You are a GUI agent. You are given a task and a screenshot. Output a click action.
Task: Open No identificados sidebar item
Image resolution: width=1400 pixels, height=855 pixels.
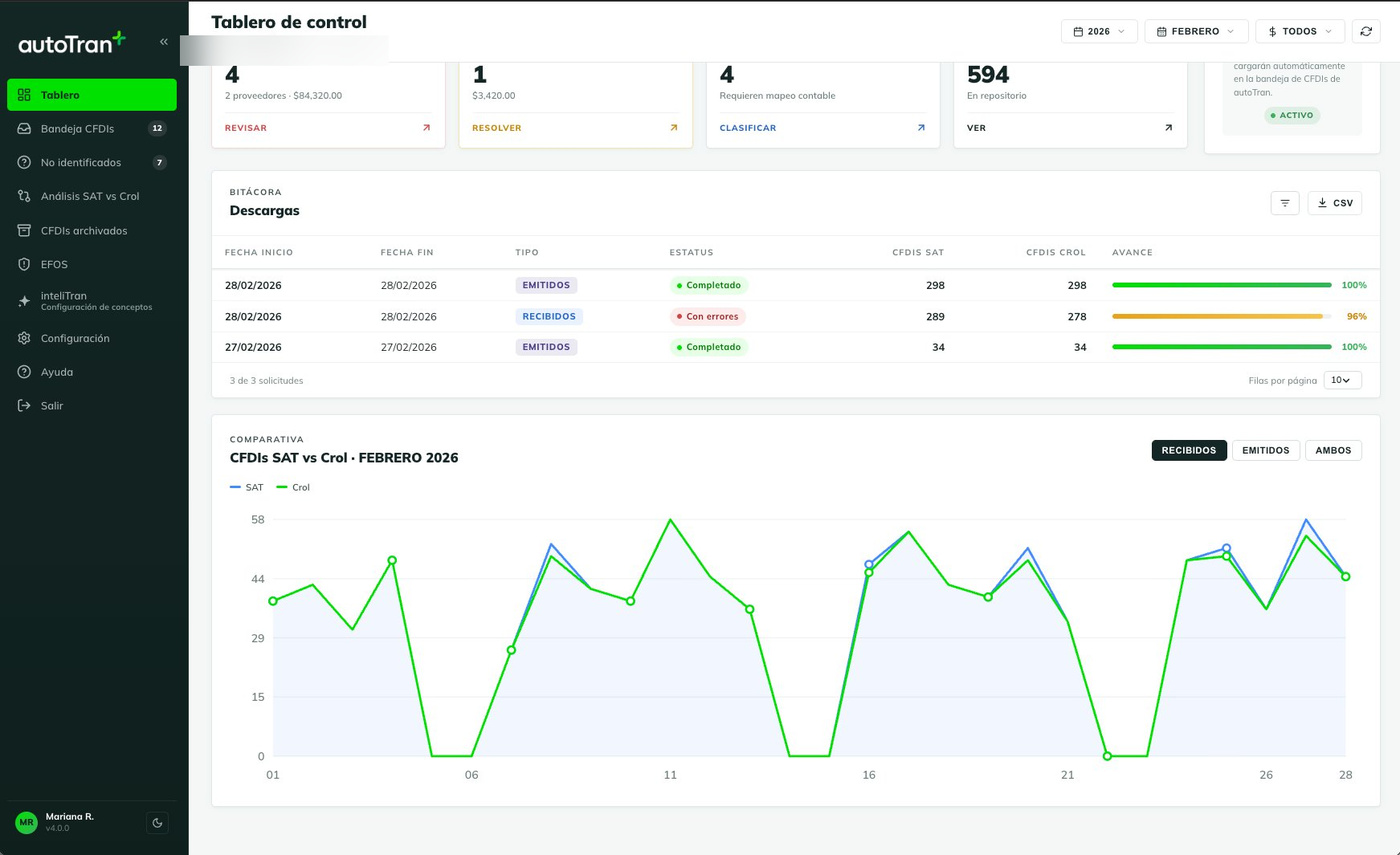coord(92,163)
